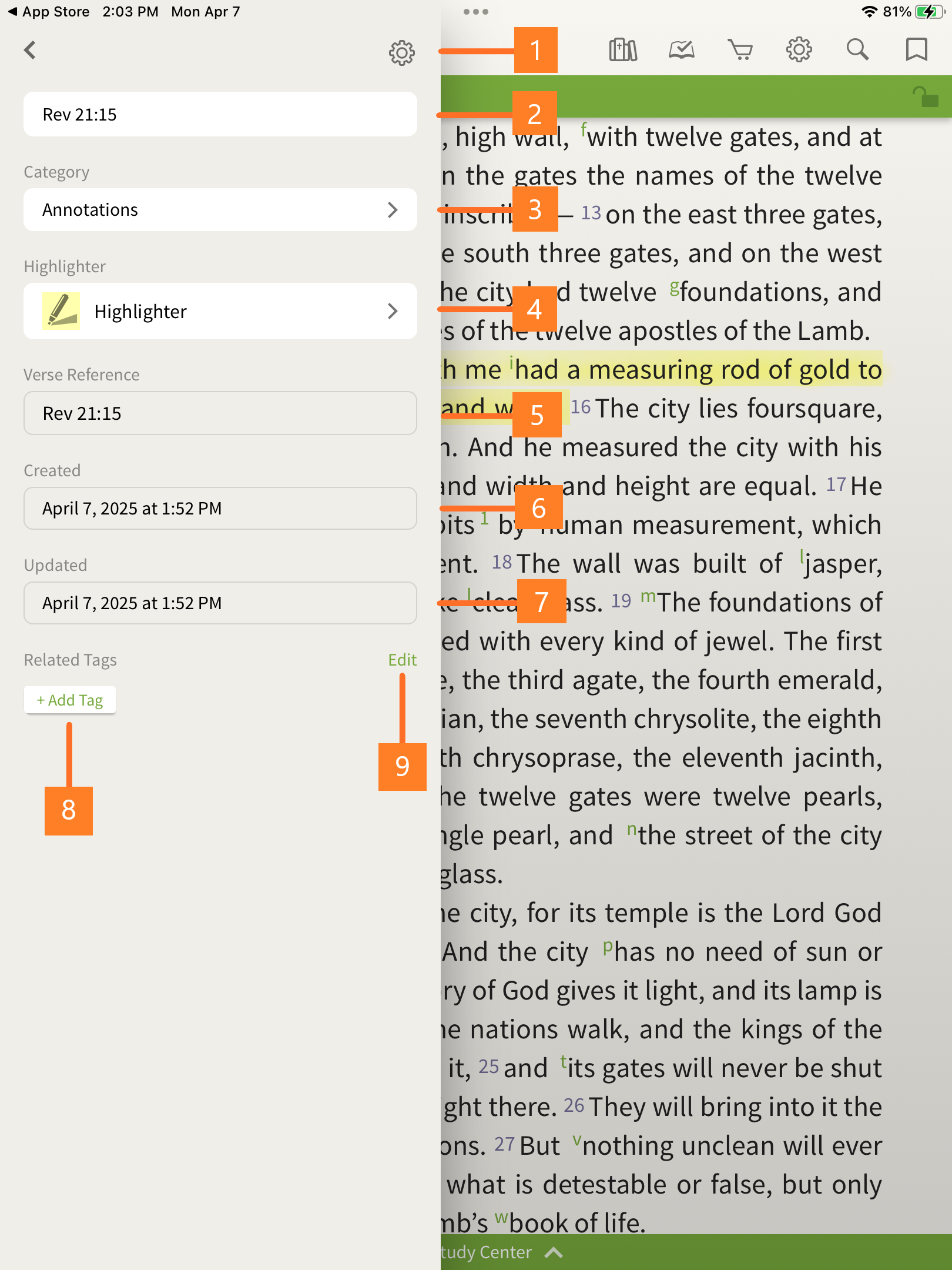Expand the Annotations row chevron
The image size is (952, 1270).
[393, 210]
